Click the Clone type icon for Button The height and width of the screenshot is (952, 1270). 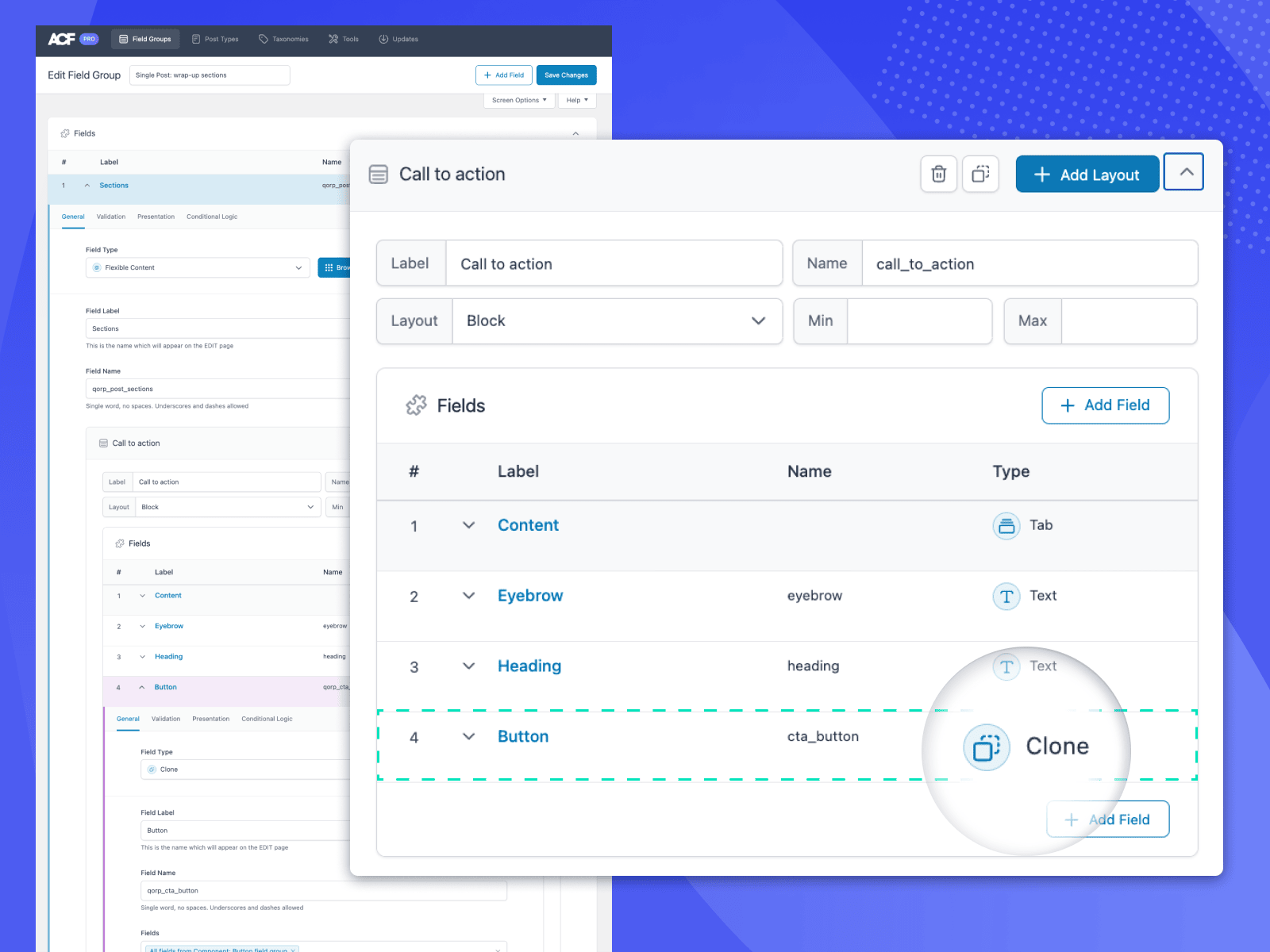(x=986, y=747)
